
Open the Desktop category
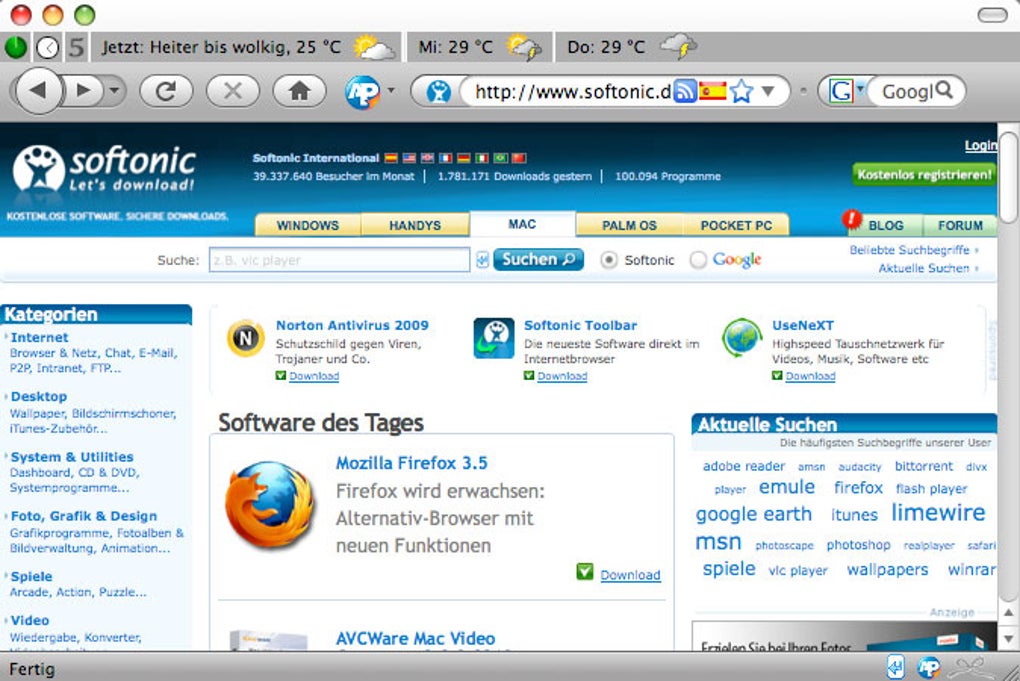38,396
